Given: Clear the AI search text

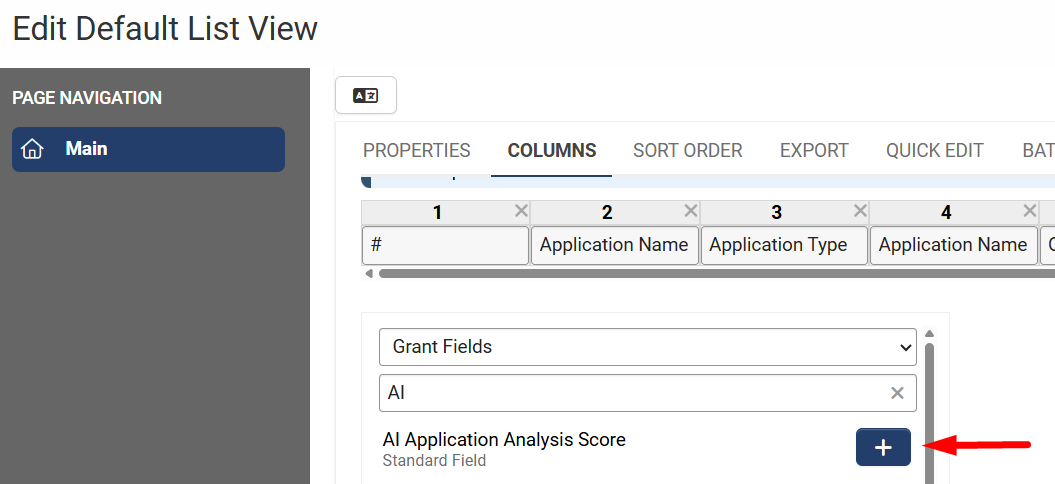Looking at the screenshot, I should 897,393.
